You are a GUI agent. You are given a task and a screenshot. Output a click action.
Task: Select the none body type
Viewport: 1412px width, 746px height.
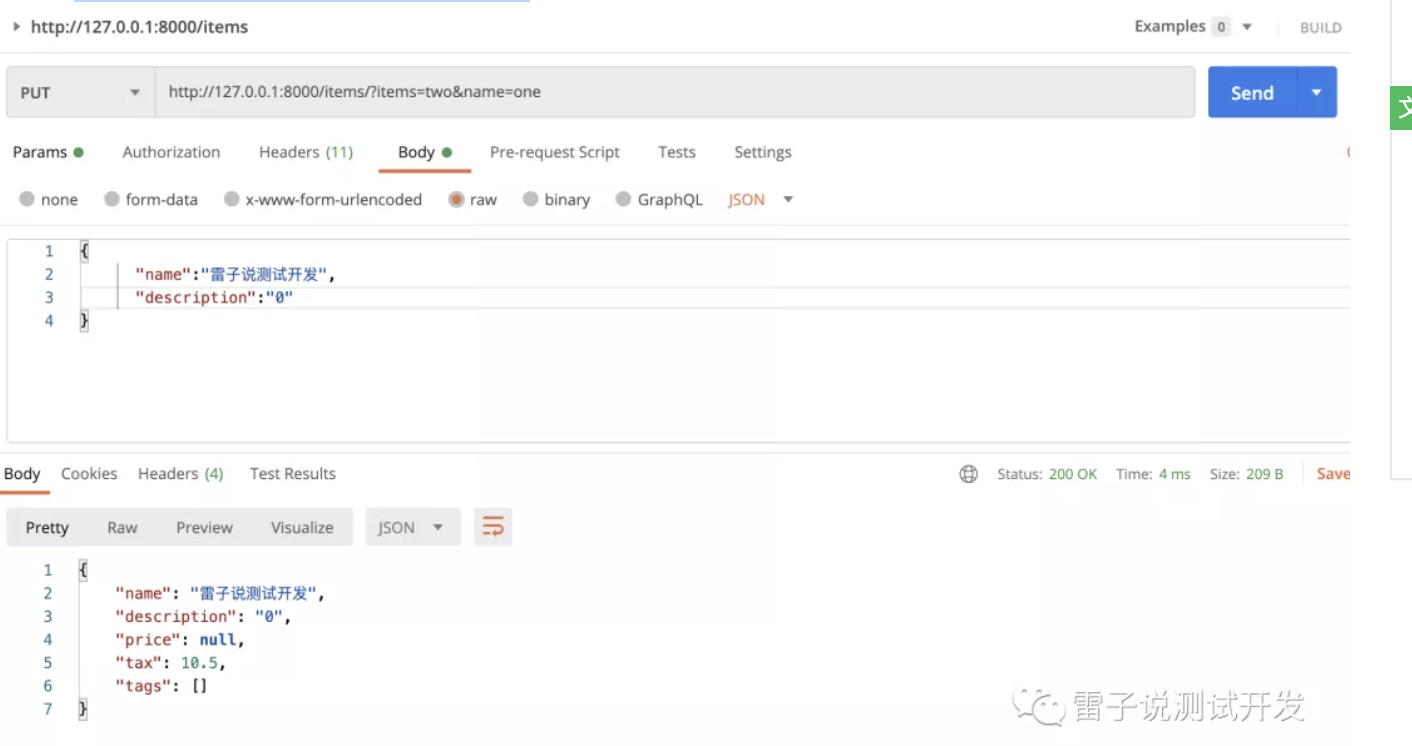click(49, 199)
